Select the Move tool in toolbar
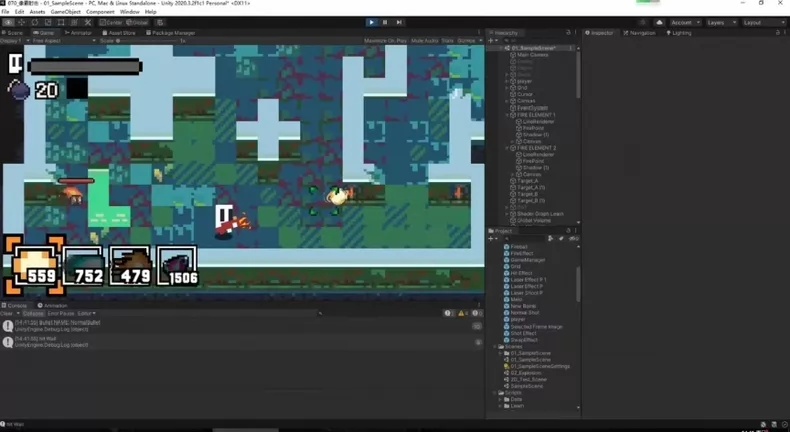Screen dimensions: 790x432 (22, 22)
